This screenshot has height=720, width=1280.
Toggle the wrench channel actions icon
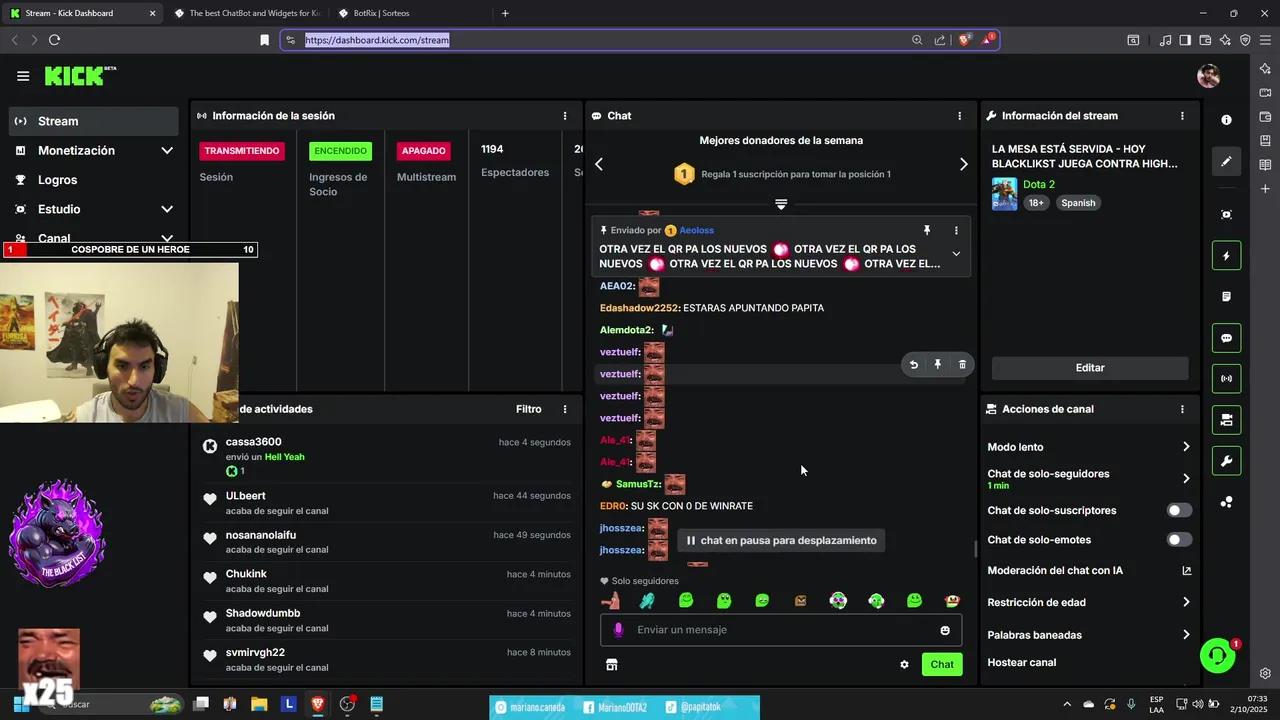[x=1226, y=461]
